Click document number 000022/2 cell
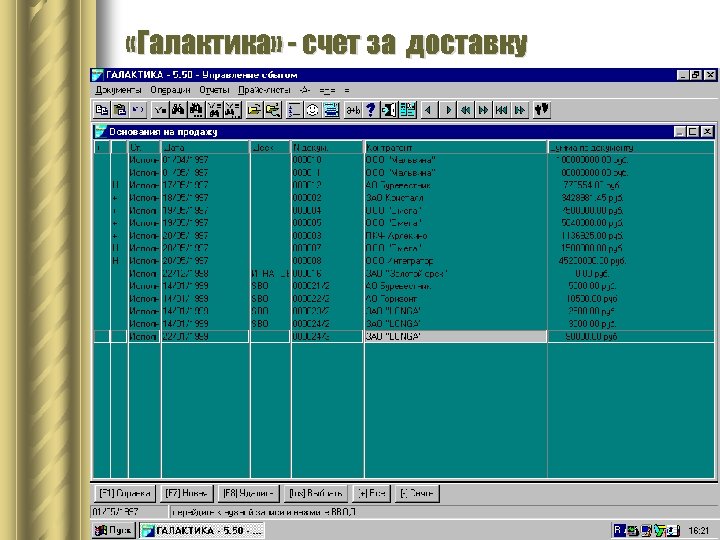Viewport: 720px width, 540px height. 327,298
